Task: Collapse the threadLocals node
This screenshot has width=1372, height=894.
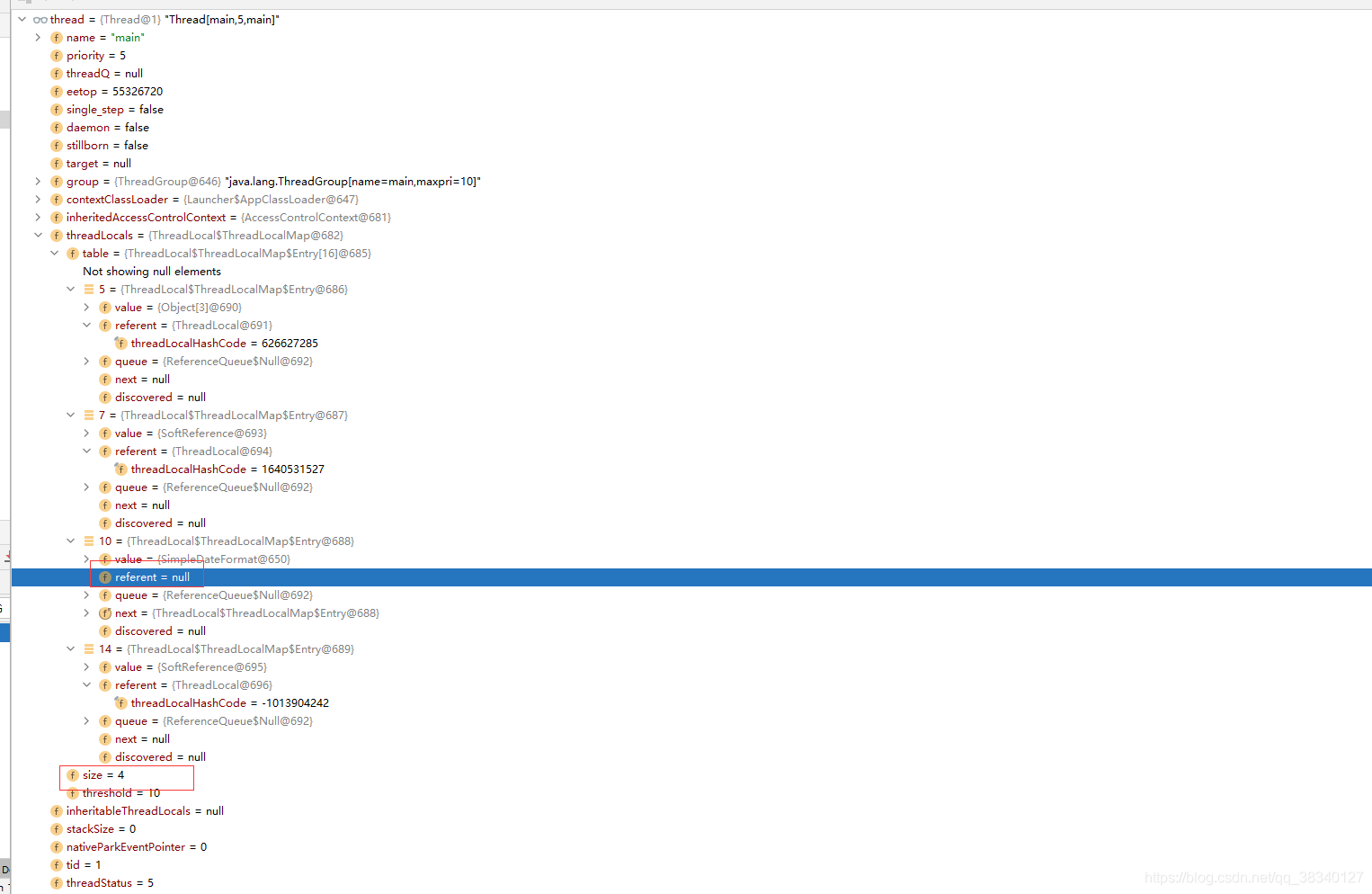Action: [37, 235]
